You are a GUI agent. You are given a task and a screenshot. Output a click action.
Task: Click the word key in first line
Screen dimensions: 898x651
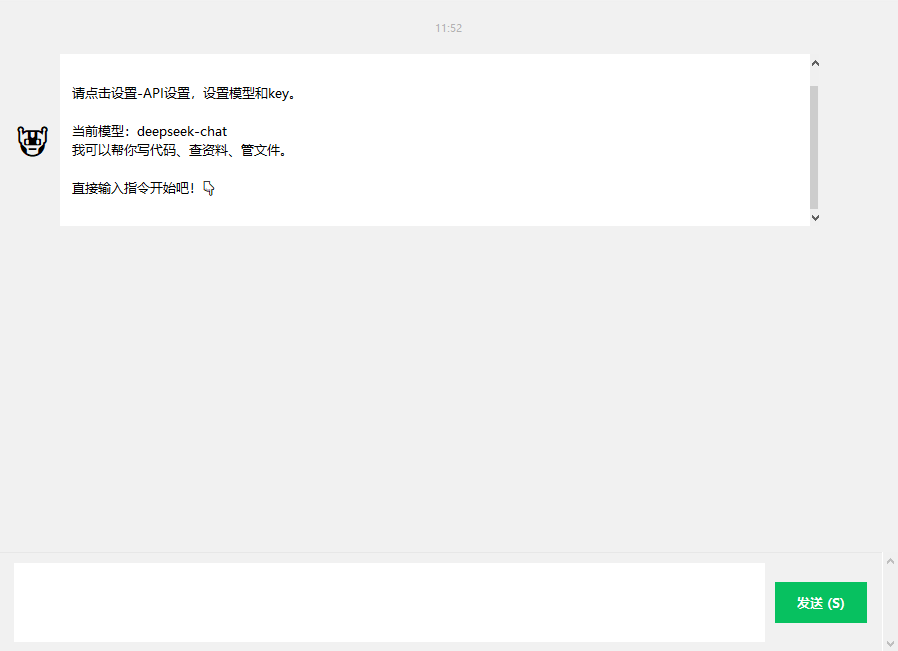(x=278, y=94)
